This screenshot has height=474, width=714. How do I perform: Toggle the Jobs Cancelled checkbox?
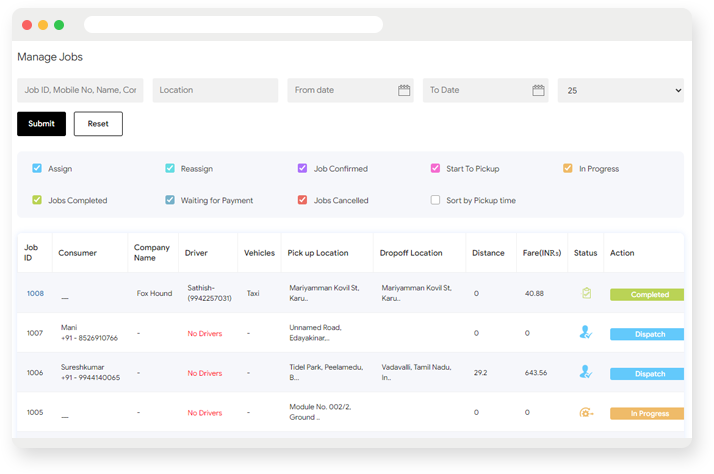point(302,200)
